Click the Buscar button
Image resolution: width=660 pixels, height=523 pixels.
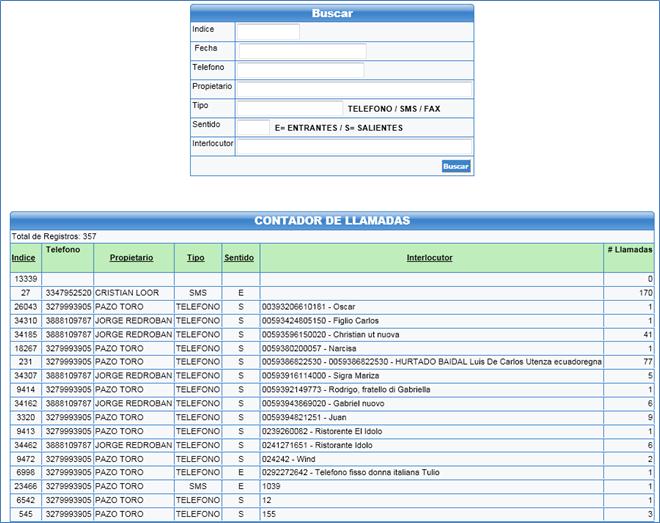(x=456, y=166)
